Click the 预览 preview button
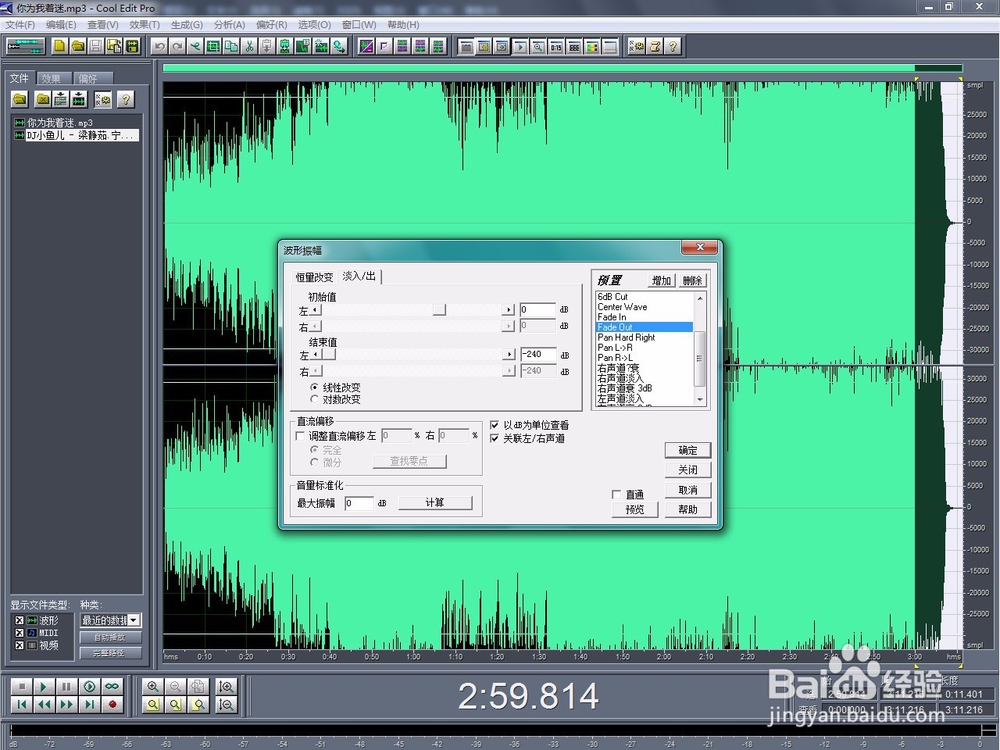This screenshot has height=750, width=1000. [635, 510]
